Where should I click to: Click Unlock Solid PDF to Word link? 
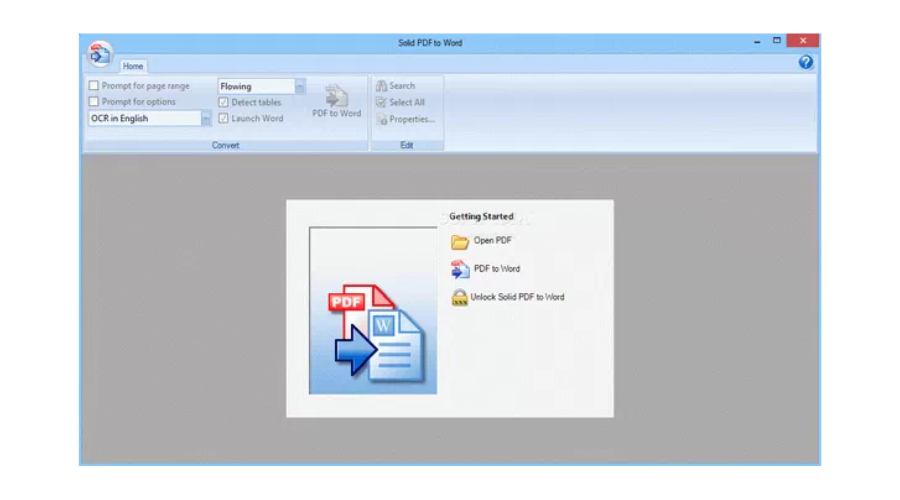(x=517, y=297)
